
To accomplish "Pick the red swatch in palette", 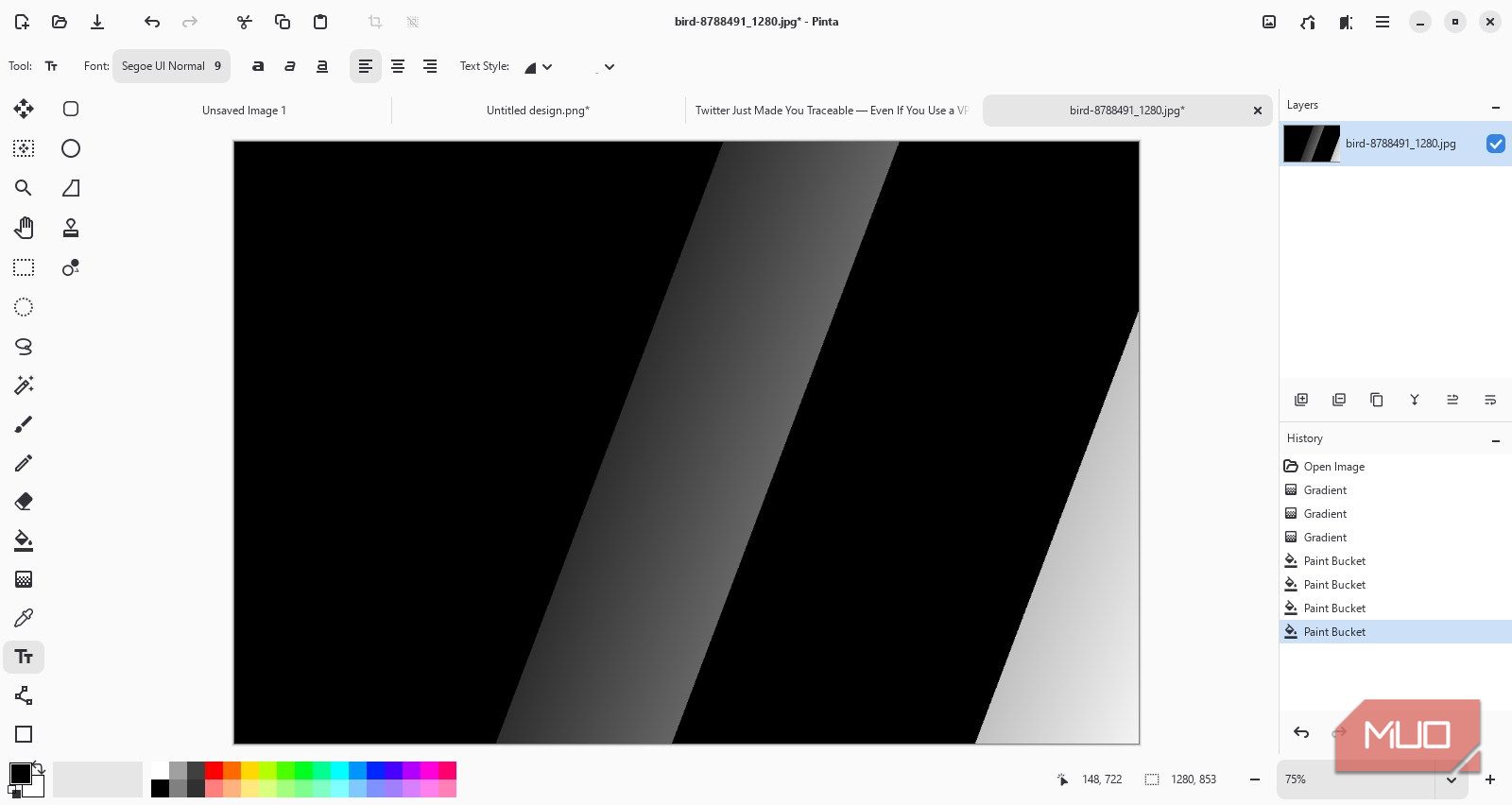I will [214, 770].
